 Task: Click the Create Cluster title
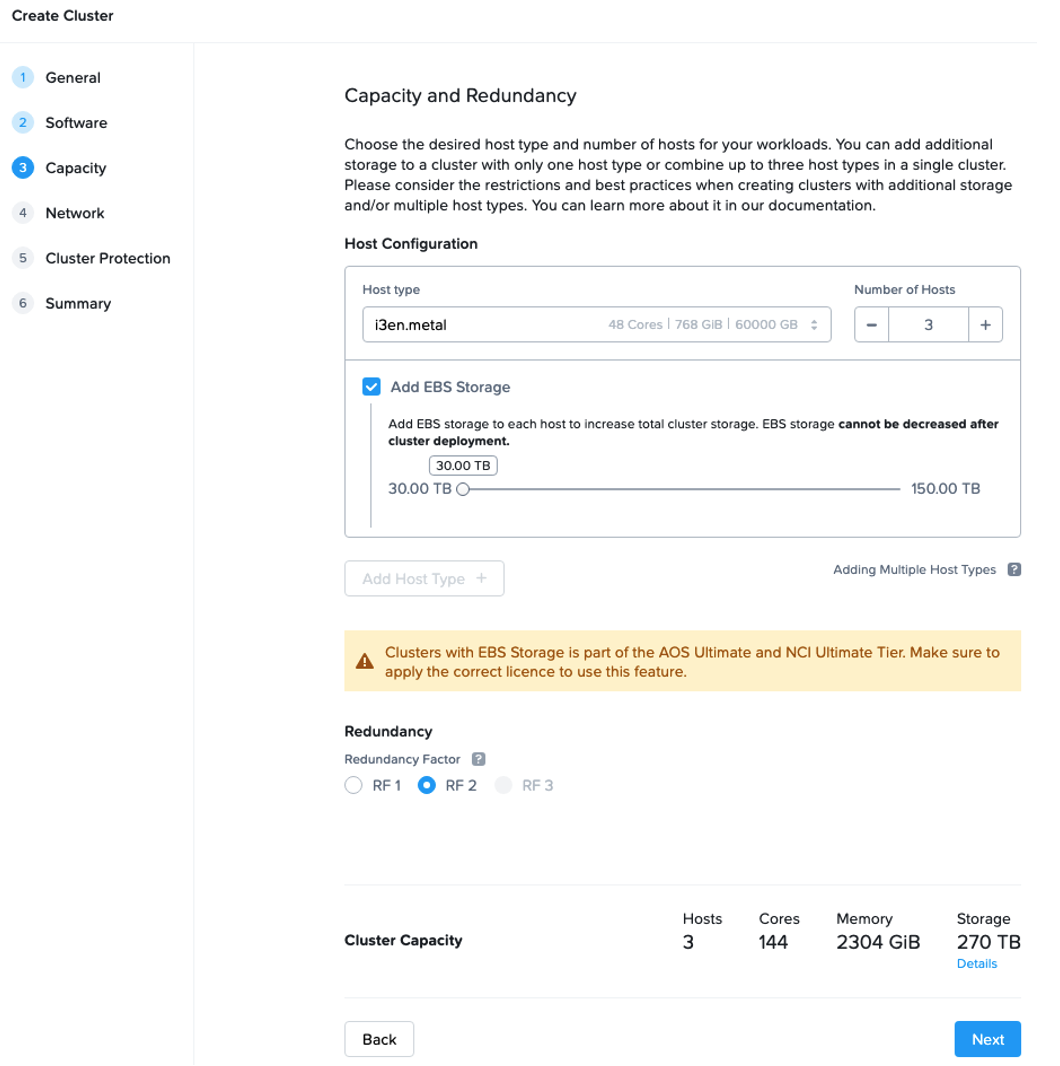click(x=63, y=16)
